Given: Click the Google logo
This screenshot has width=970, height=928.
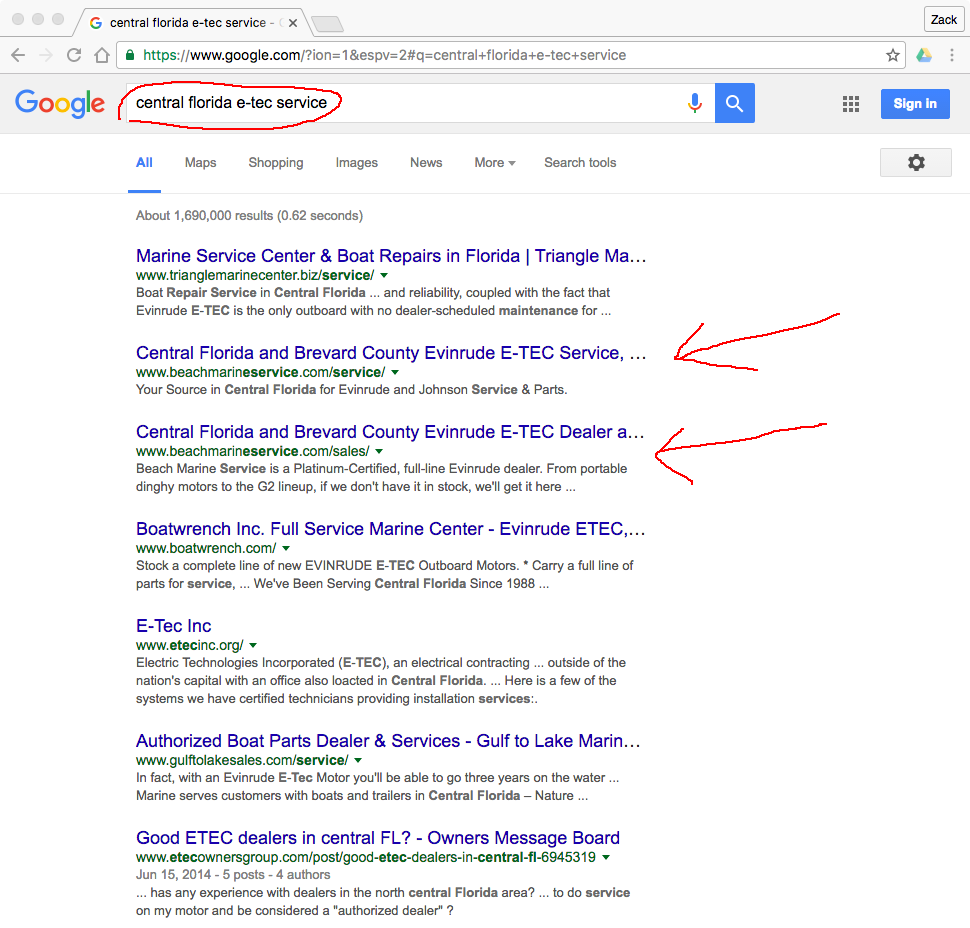Looking at the screenshot, I should coord(60,103).
